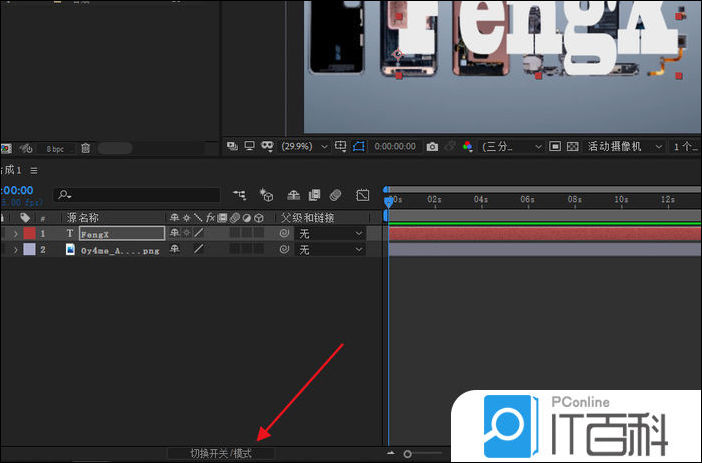Expand the FengX layer properties
The height and width of the screenshot is (463, 702).
point(15,233)
